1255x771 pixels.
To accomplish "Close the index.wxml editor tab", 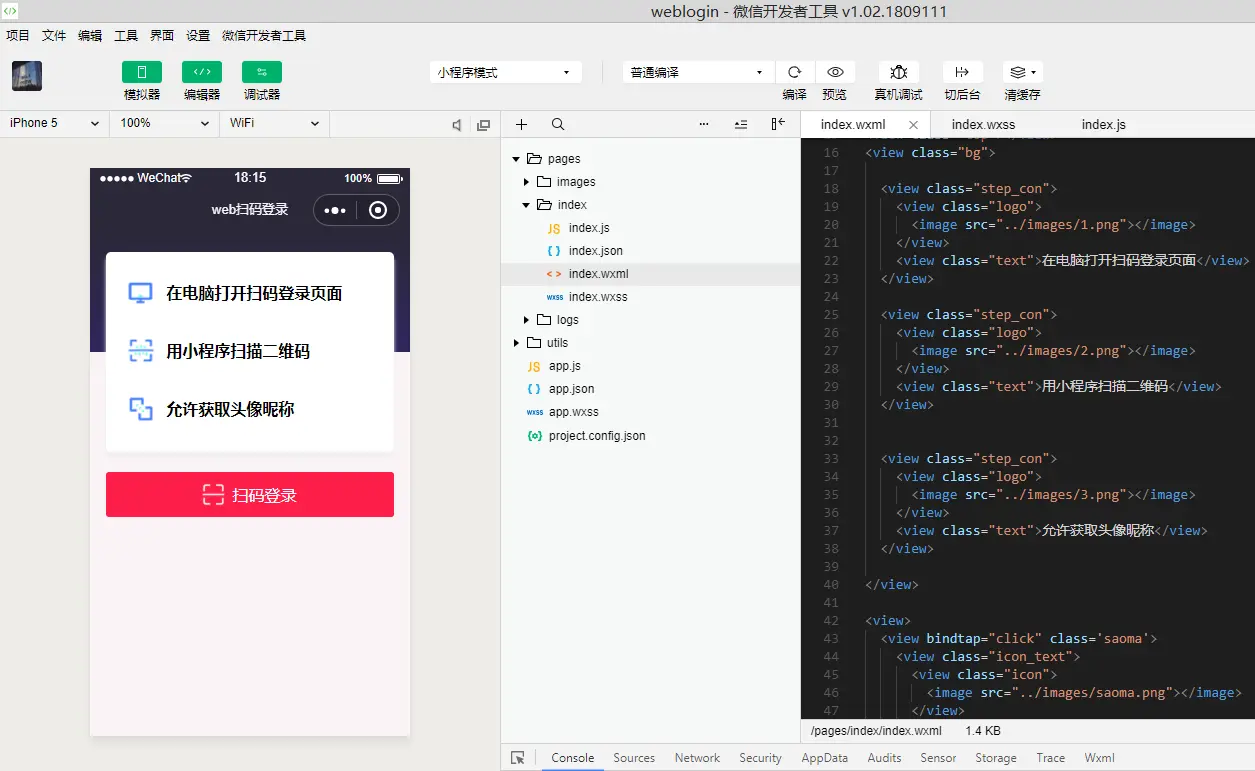I will (x=913, y=125).
